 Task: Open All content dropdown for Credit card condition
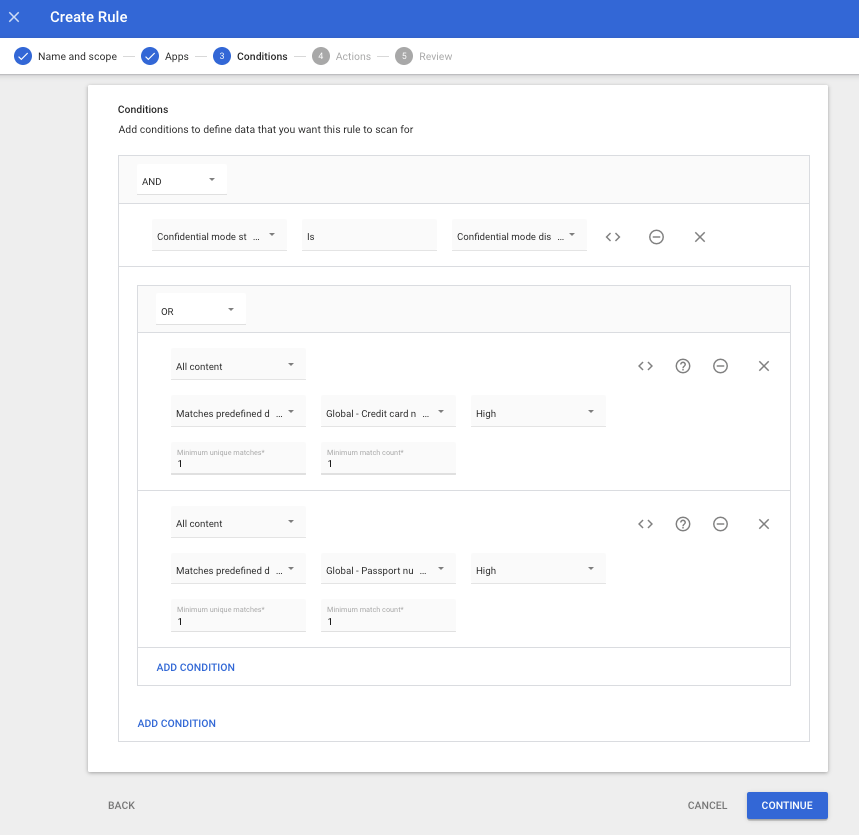(x=238, y=364)
